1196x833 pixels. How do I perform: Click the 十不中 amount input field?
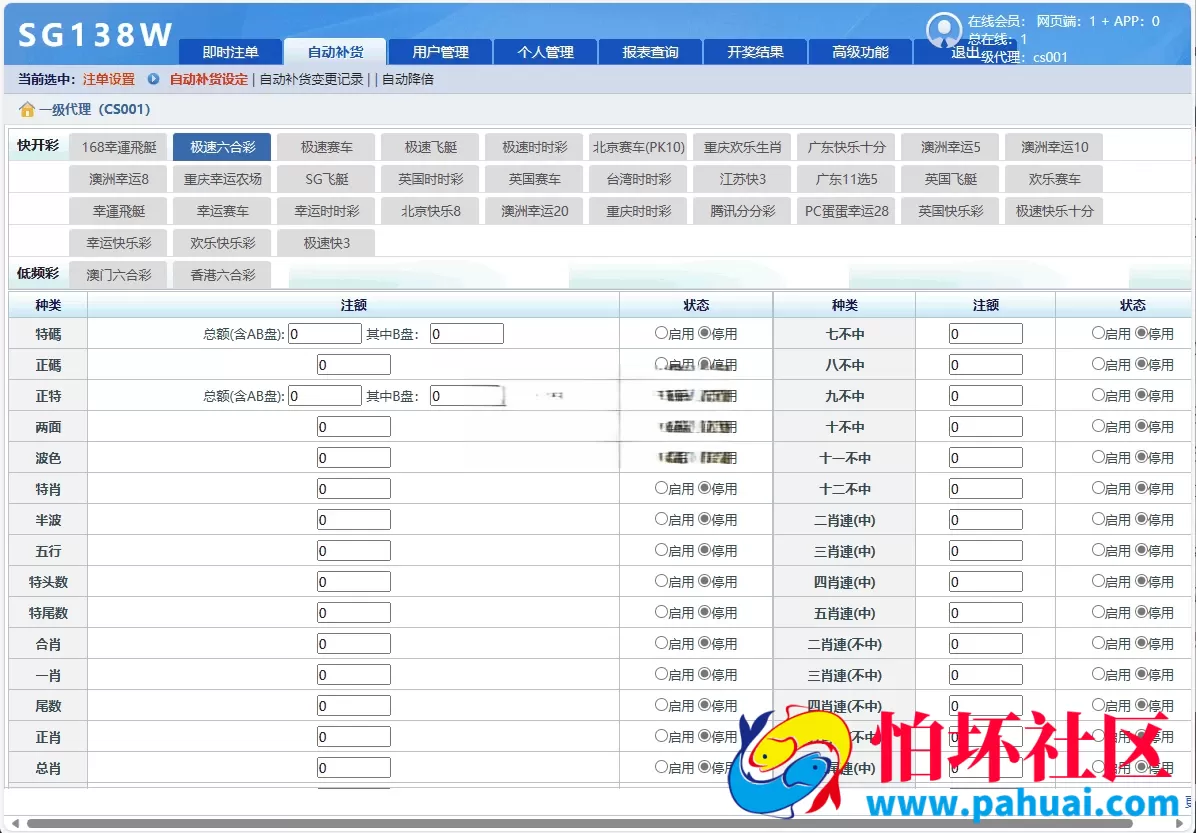tap(985, 426)
